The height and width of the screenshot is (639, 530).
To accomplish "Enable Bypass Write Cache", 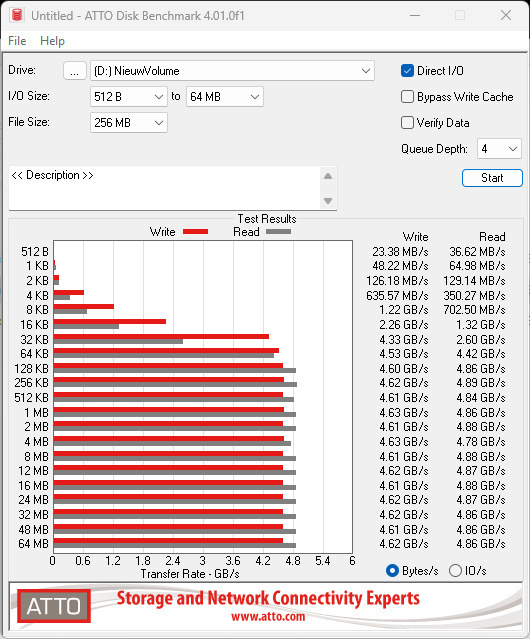I will (x=407, y=97).
